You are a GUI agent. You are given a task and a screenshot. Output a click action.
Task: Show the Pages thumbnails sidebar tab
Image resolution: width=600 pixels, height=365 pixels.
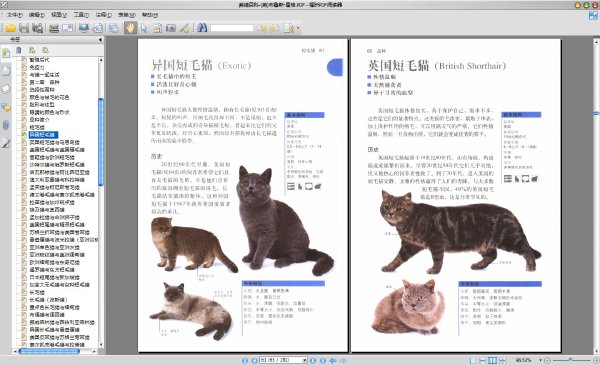tap(6, 71)
